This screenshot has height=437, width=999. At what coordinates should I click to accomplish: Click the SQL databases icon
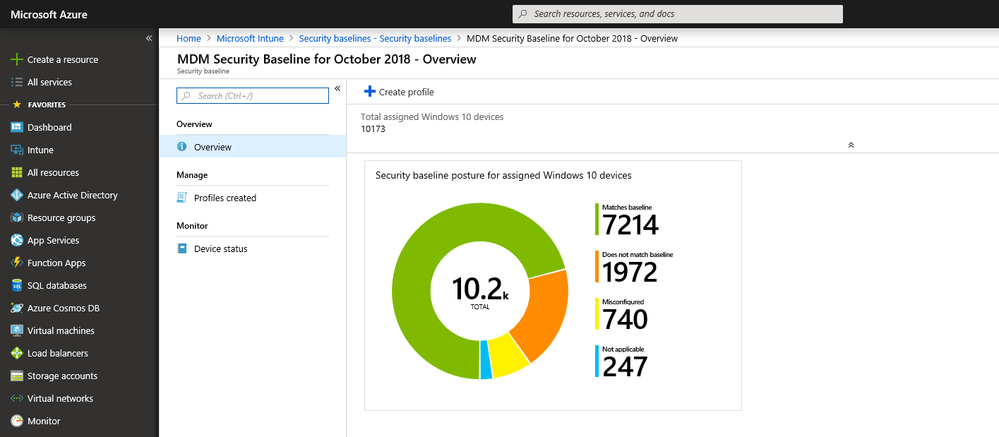pyautogui.click(x=17, y=286)
